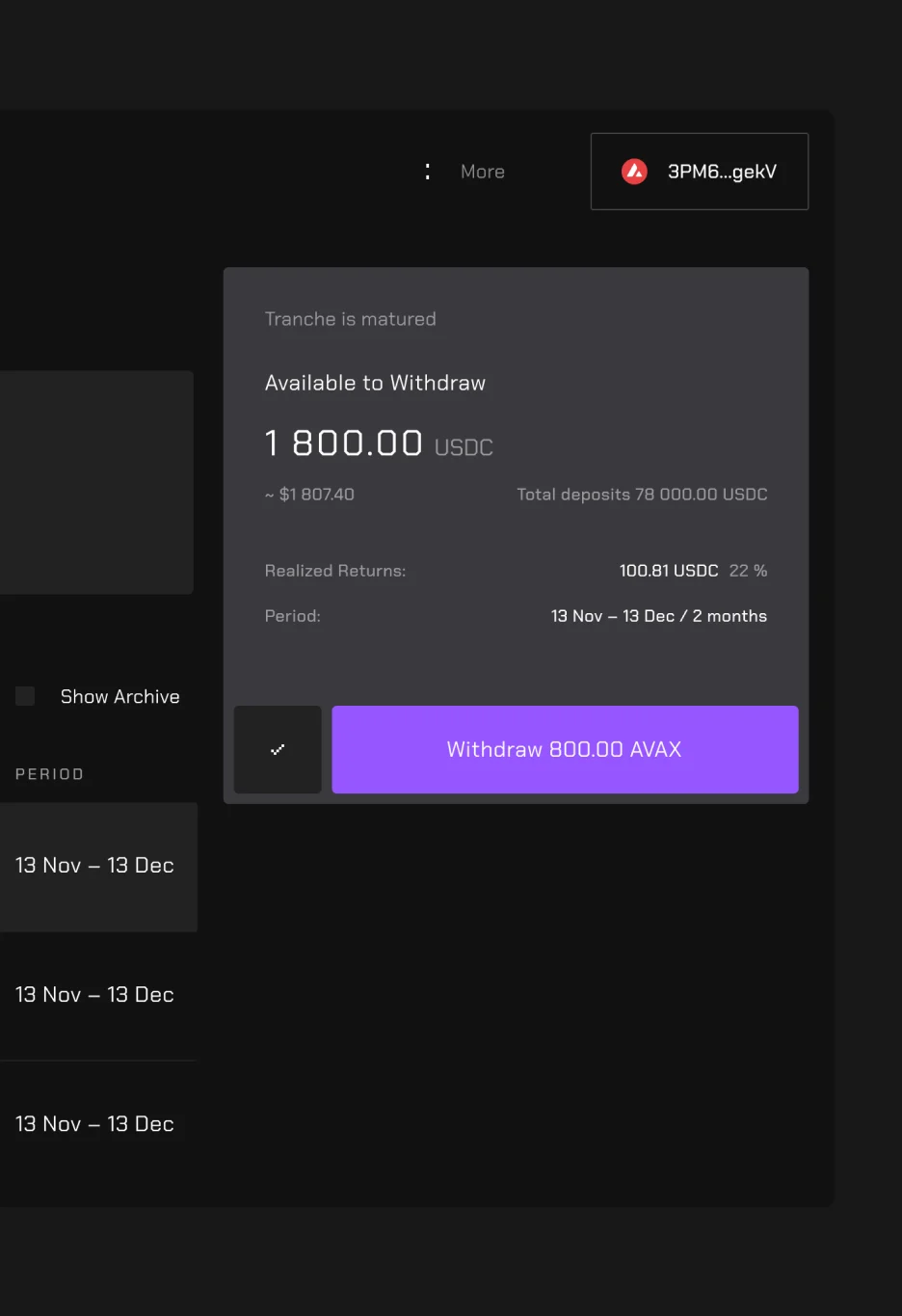This screenshot has width=902, height=1316.
Task: Click the Show Archive label
Action: click(x=119, y=696)
